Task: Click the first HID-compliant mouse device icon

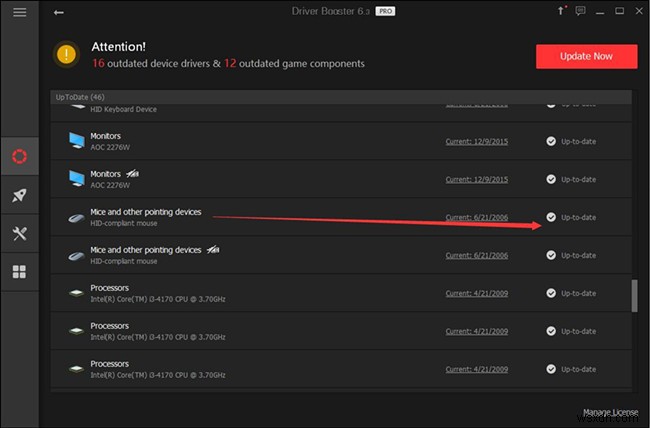Action: point(77,217)
